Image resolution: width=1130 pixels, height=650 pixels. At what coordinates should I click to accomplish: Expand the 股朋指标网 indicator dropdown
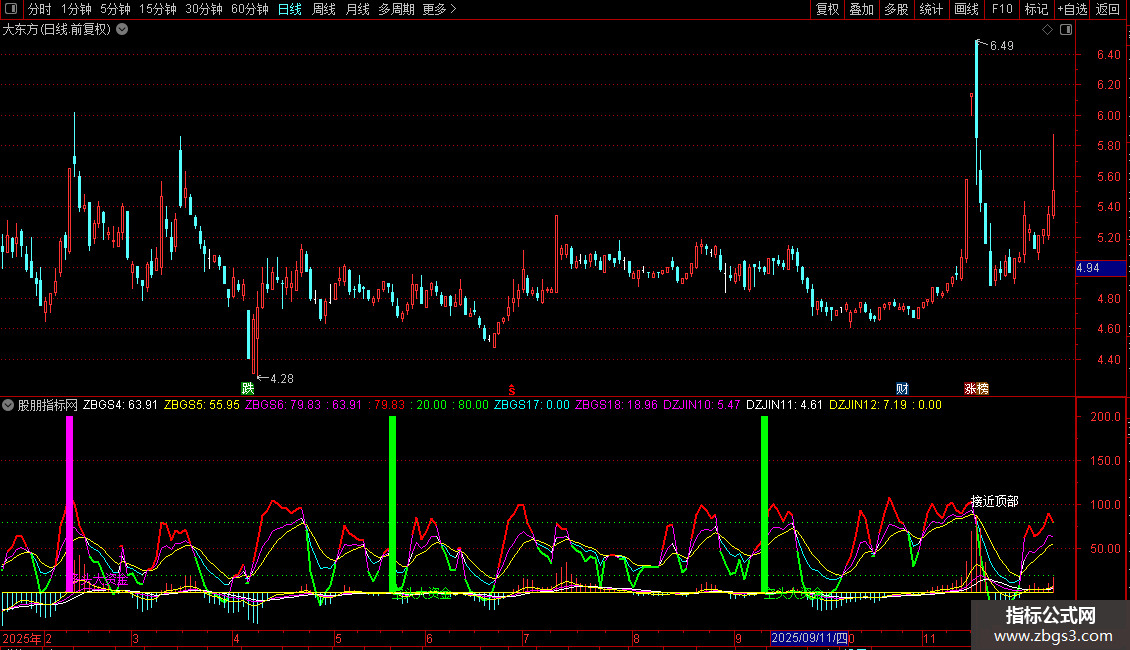pos(9,405)
